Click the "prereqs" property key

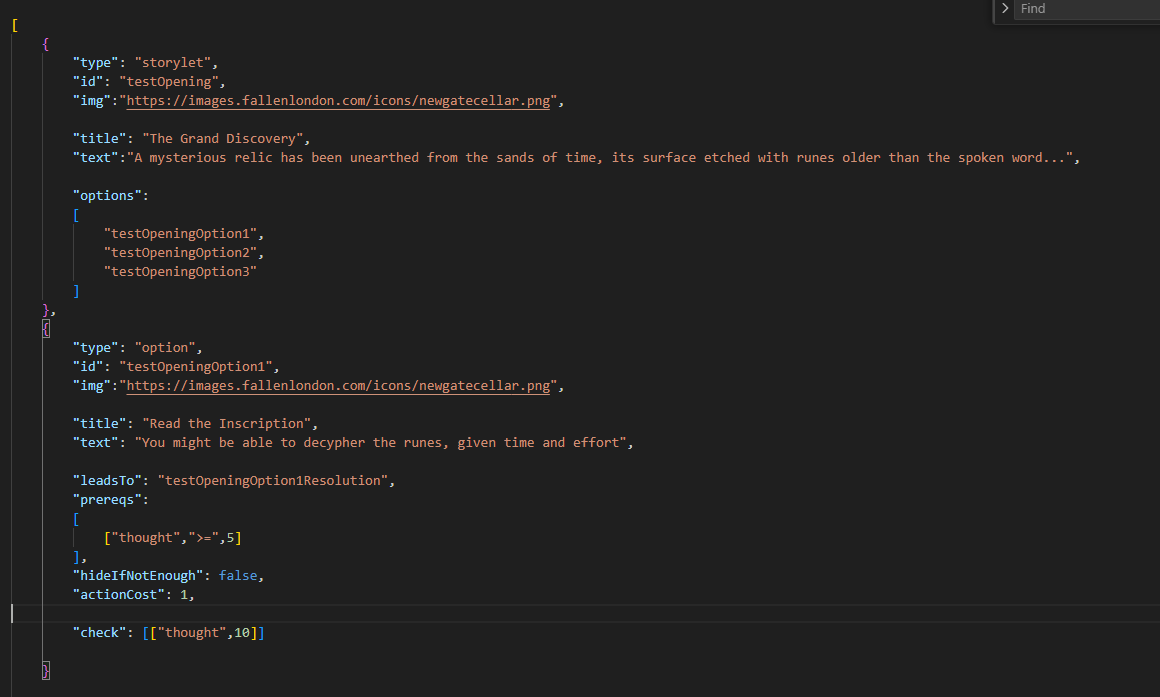pyautogui.click(x=108, y=500)
